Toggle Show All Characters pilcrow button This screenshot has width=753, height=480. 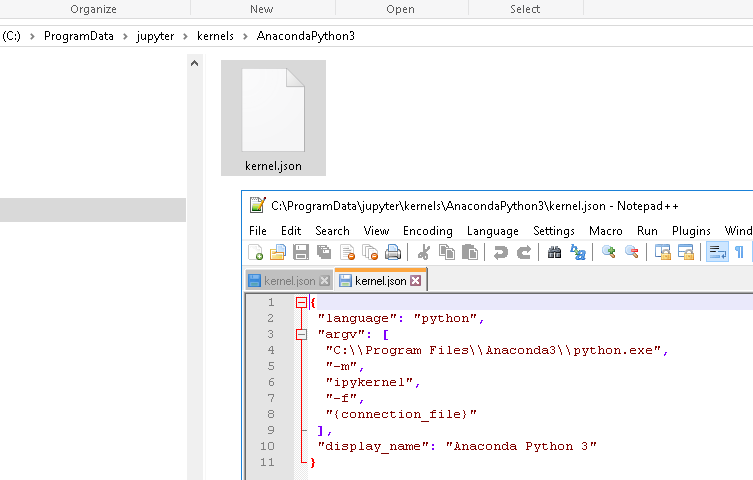click(740, 253)
